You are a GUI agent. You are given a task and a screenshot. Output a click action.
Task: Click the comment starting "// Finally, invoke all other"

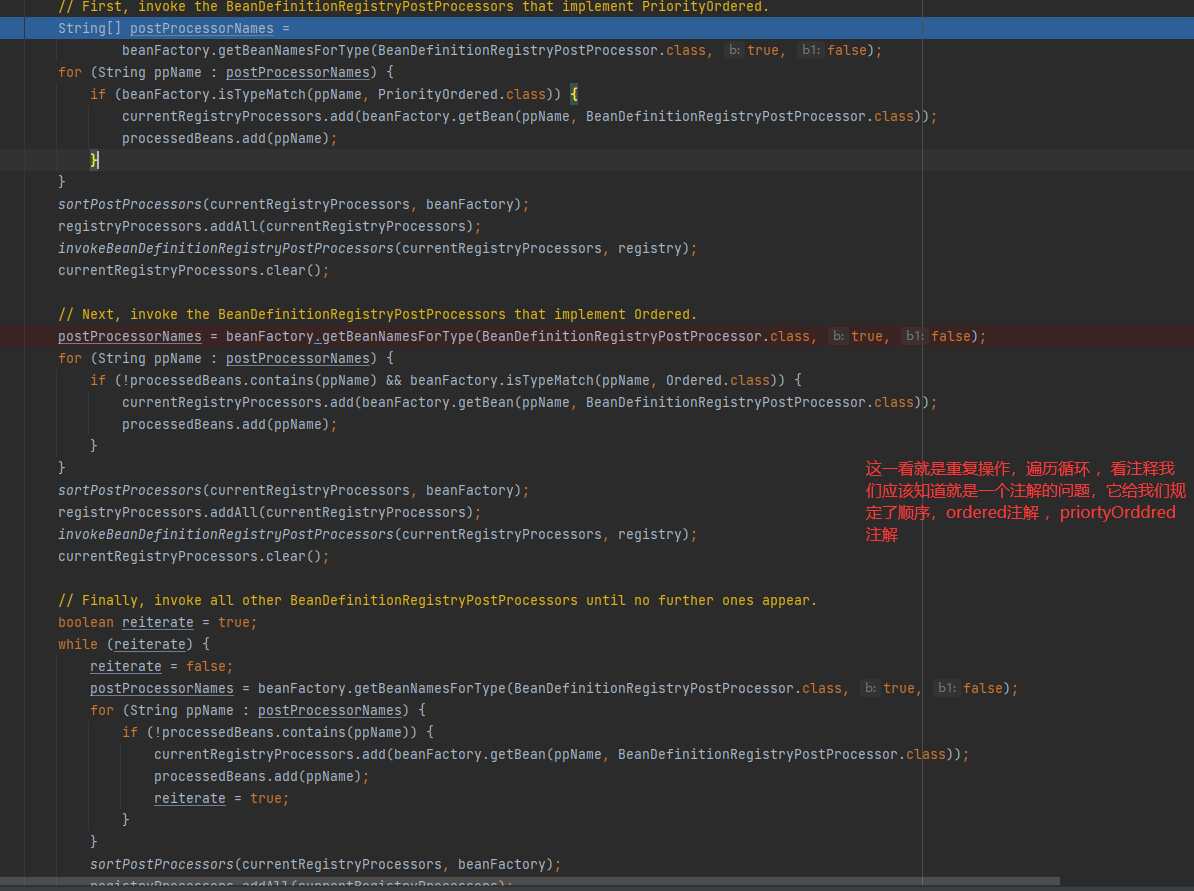tap(437, 601)
